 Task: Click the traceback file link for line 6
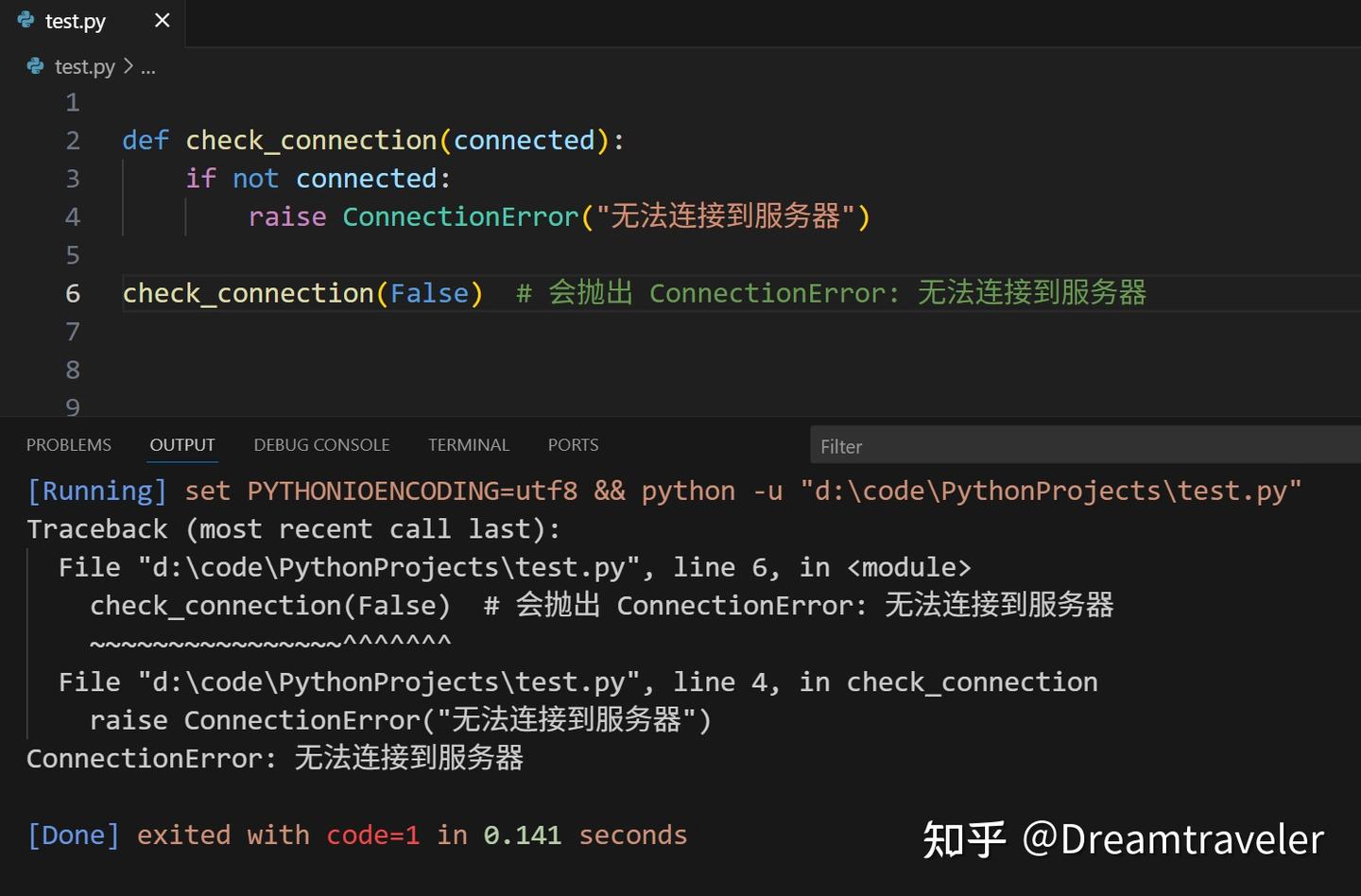378,566
